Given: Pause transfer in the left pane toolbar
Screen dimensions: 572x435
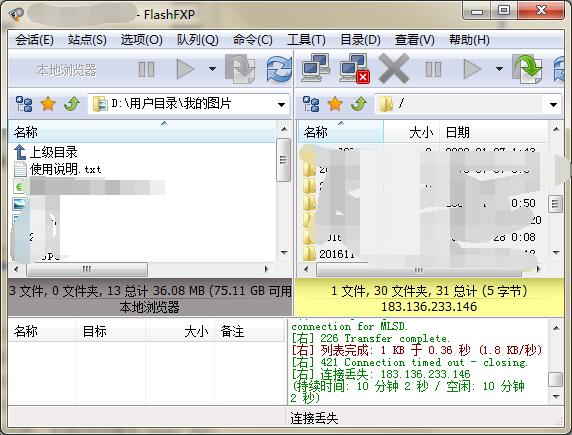Looking at the screenshot, I should point(147,69).
